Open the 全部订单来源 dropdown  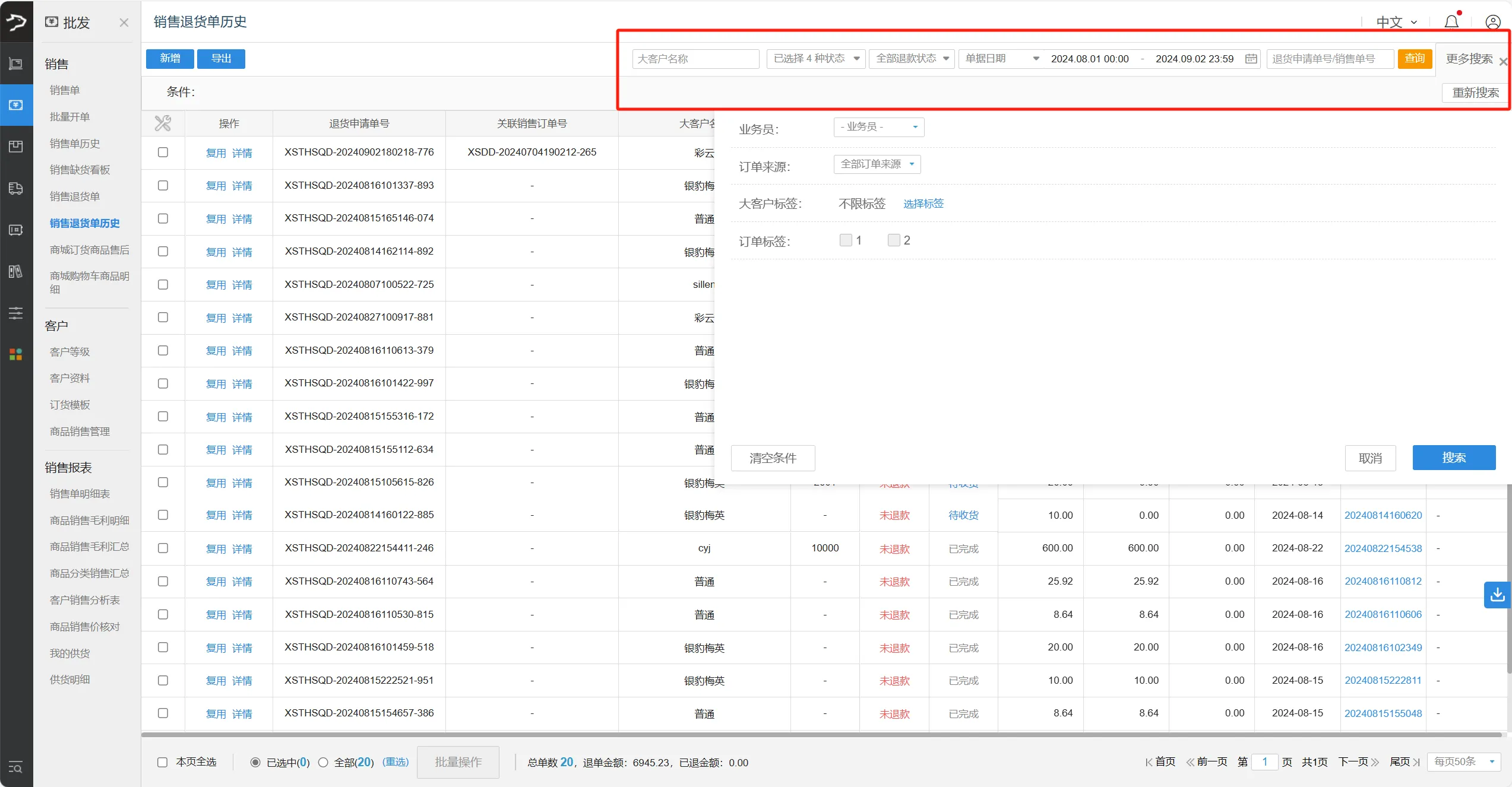pyautogui.click(x=877, y=164)
